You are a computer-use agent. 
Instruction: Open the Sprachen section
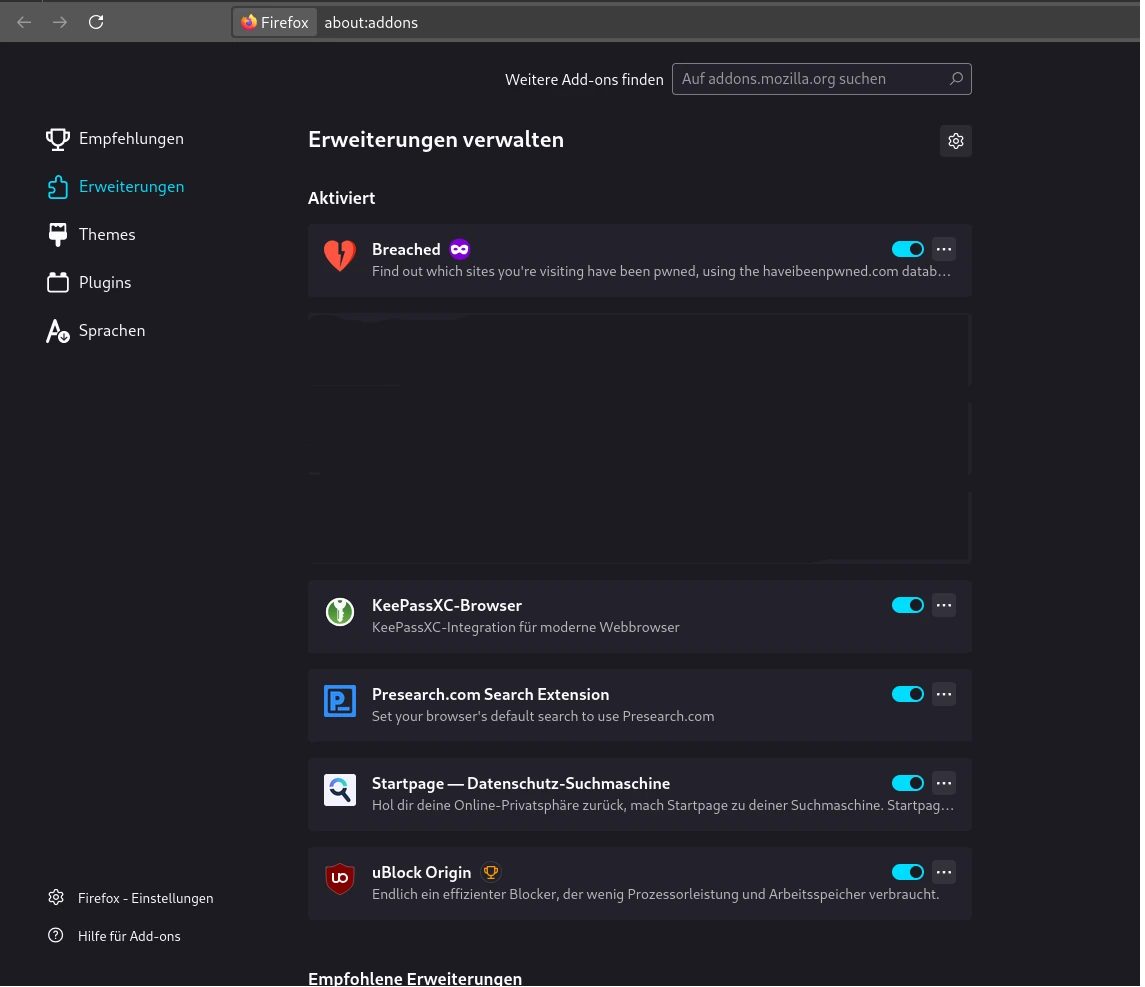click(x=112, y=330)
